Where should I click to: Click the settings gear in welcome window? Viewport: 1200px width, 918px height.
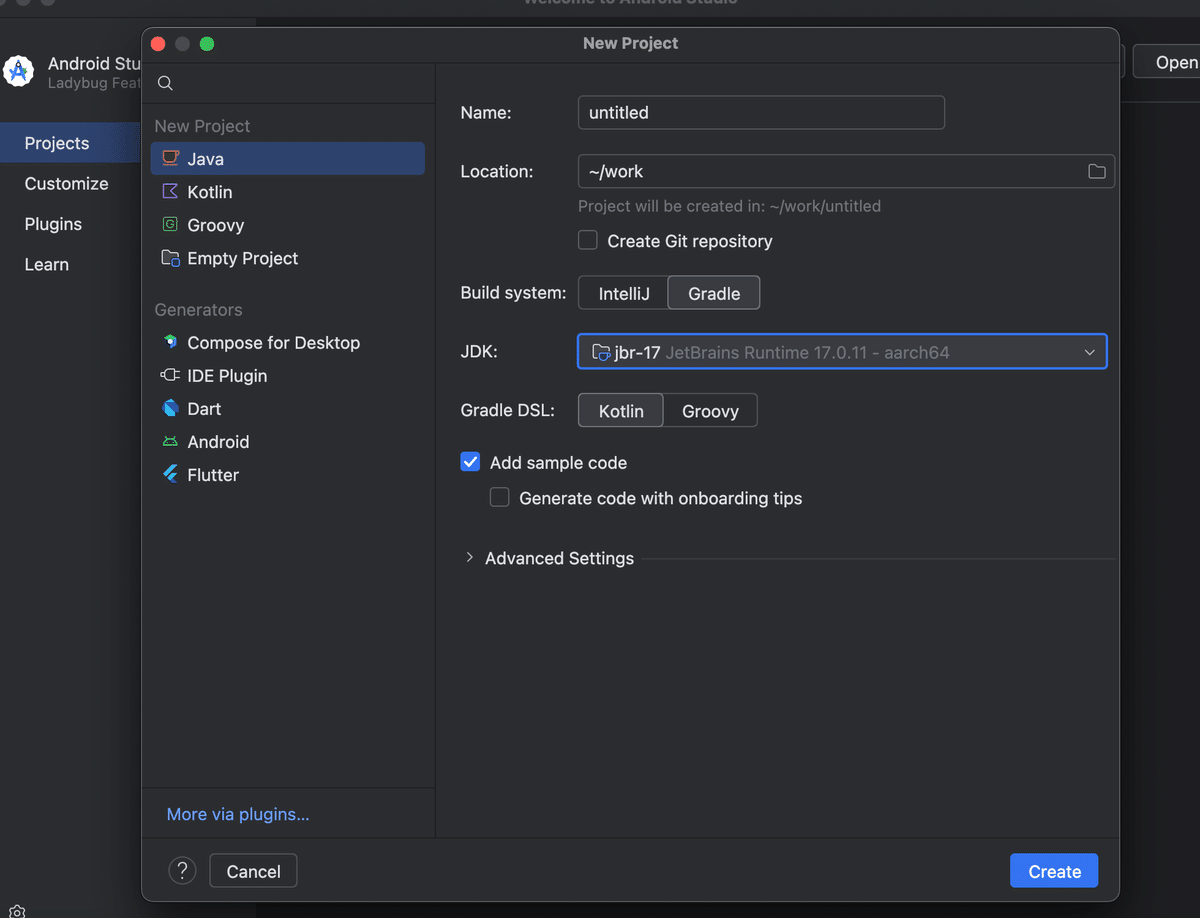pos(17,911)
